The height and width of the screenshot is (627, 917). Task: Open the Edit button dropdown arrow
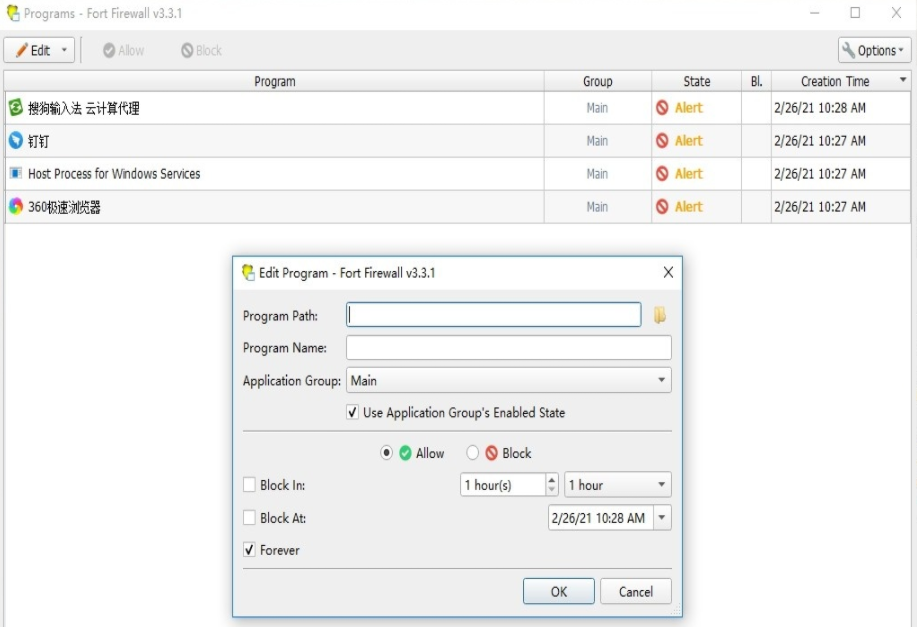[64, 50]
